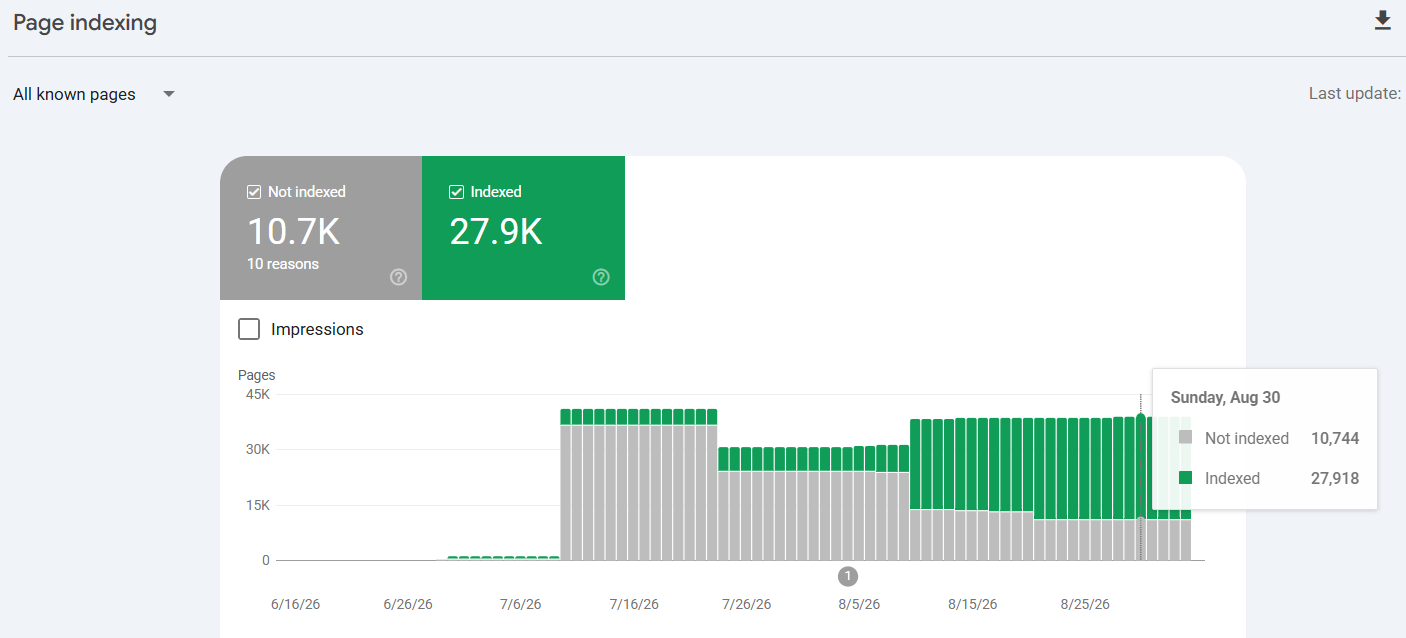Click the 'Last update:' label
The image size is (1406, 638).
(1355, 93)
